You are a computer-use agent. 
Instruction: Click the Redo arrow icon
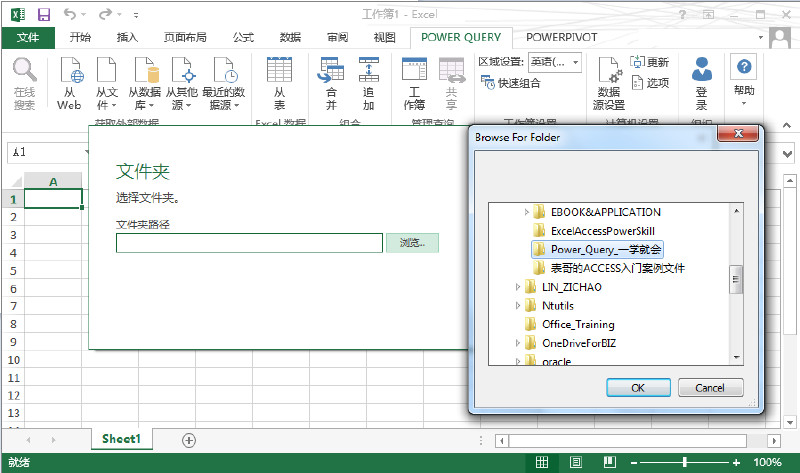click(105, 14)
